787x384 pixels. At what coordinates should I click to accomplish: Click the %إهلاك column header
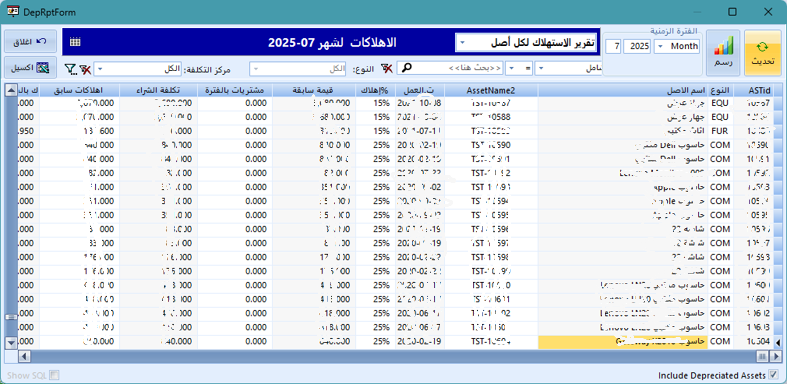pos(375,90)
